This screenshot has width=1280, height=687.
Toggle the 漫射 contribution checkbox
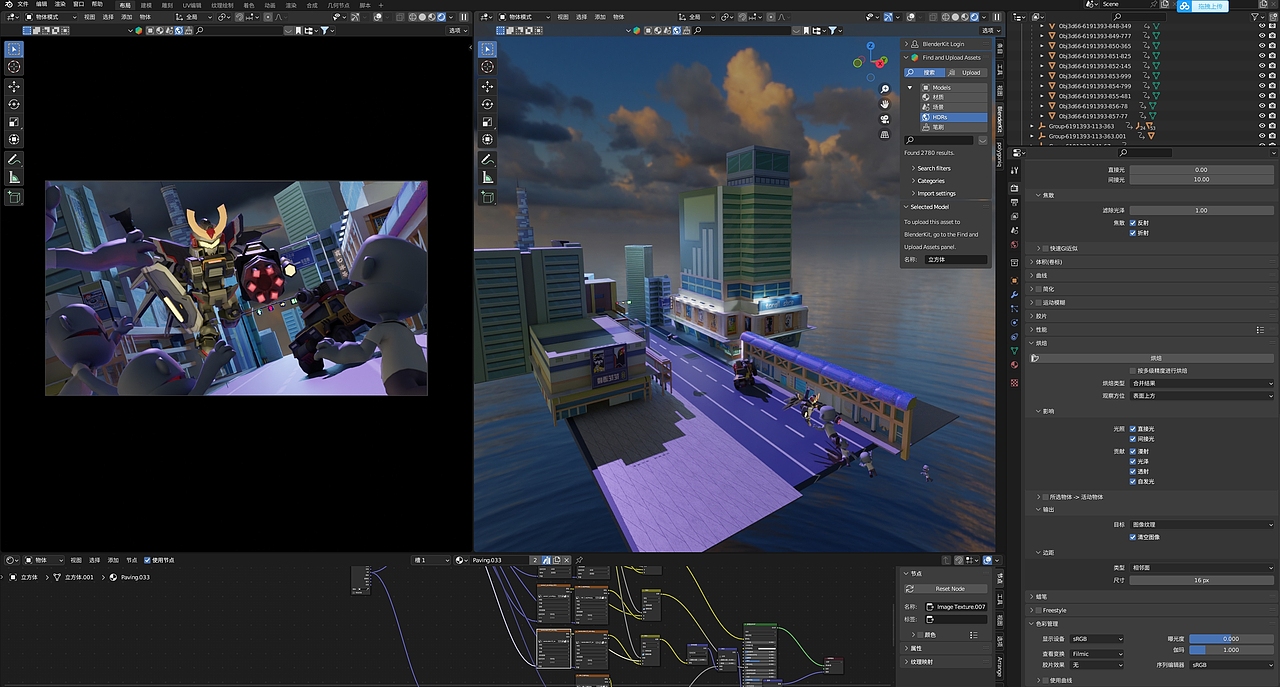click(1132, 451)
